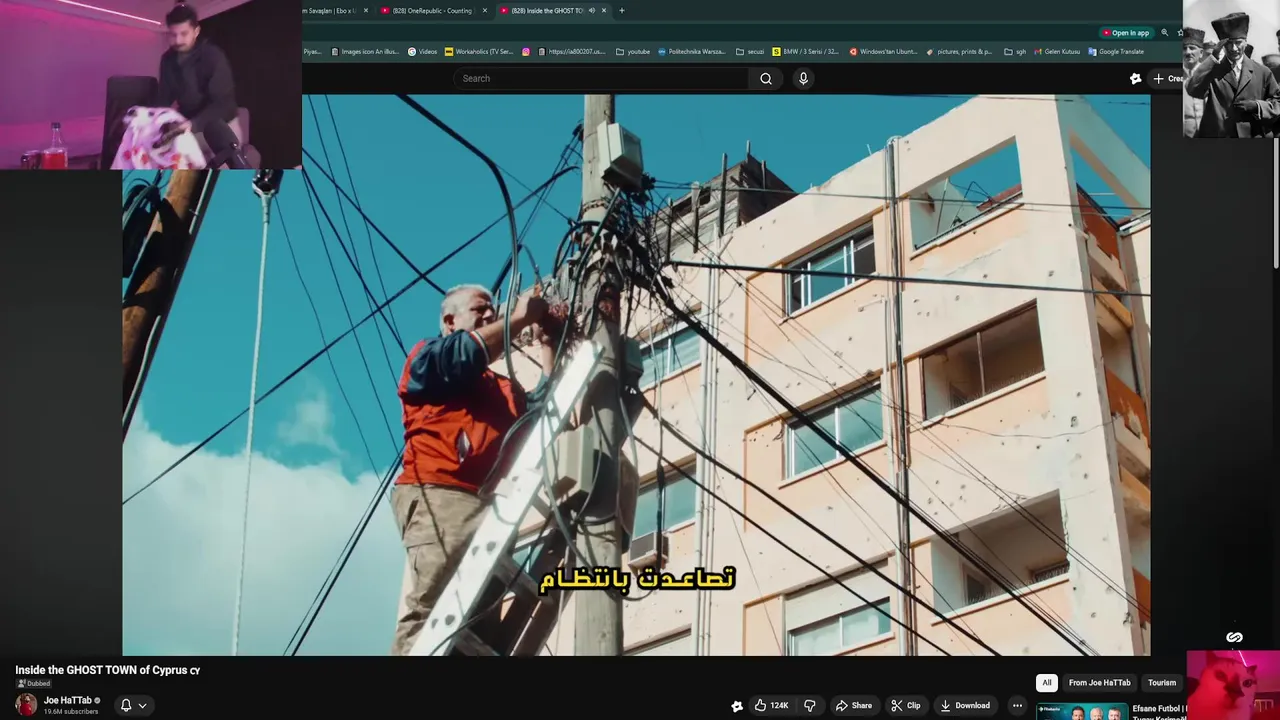This screenshot has width=1280, height=720.
Task: Dislike the video with thumbs-down
Action: [x=810, y=705]
